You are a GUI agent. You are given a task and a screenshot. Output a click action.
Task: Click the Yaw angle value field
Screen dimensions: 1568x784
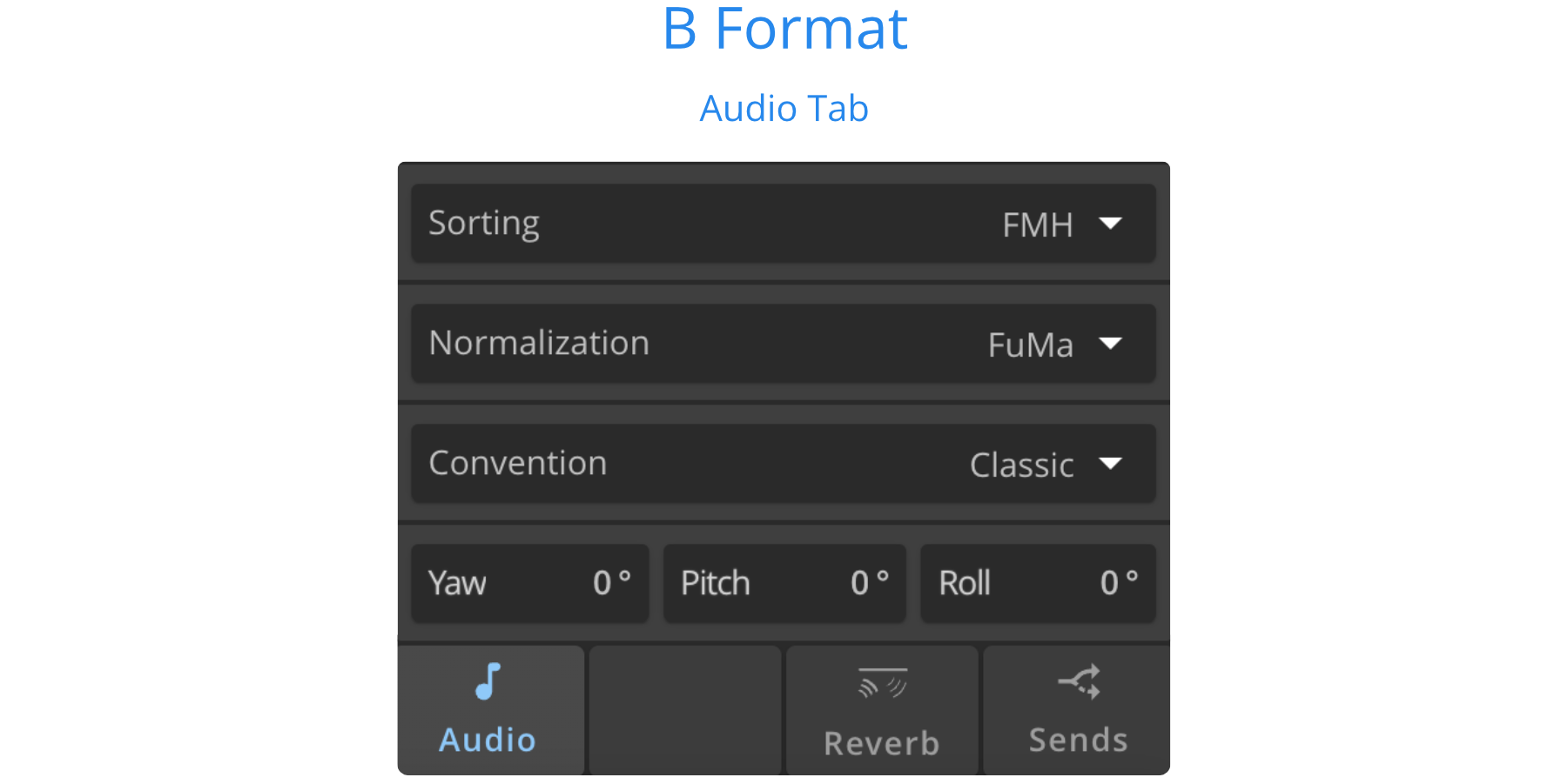611,583
